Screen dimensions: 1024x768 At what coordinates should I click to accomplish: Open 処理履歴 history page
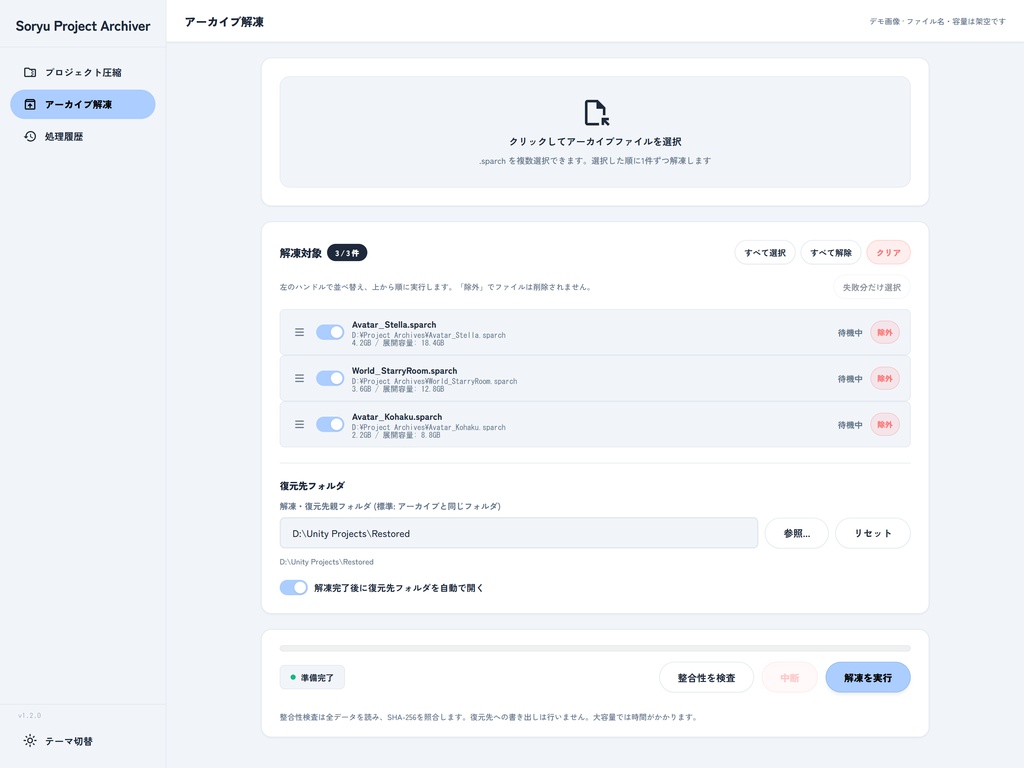coord(83,136)
